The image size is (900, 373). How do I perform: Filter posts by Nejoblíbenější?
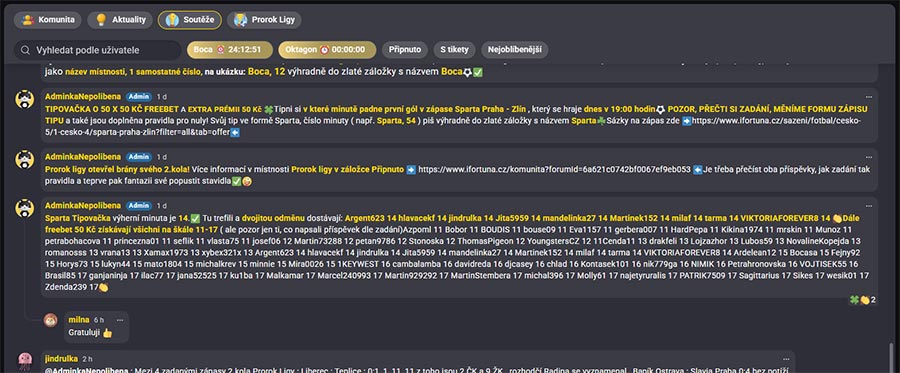point(514,50)
